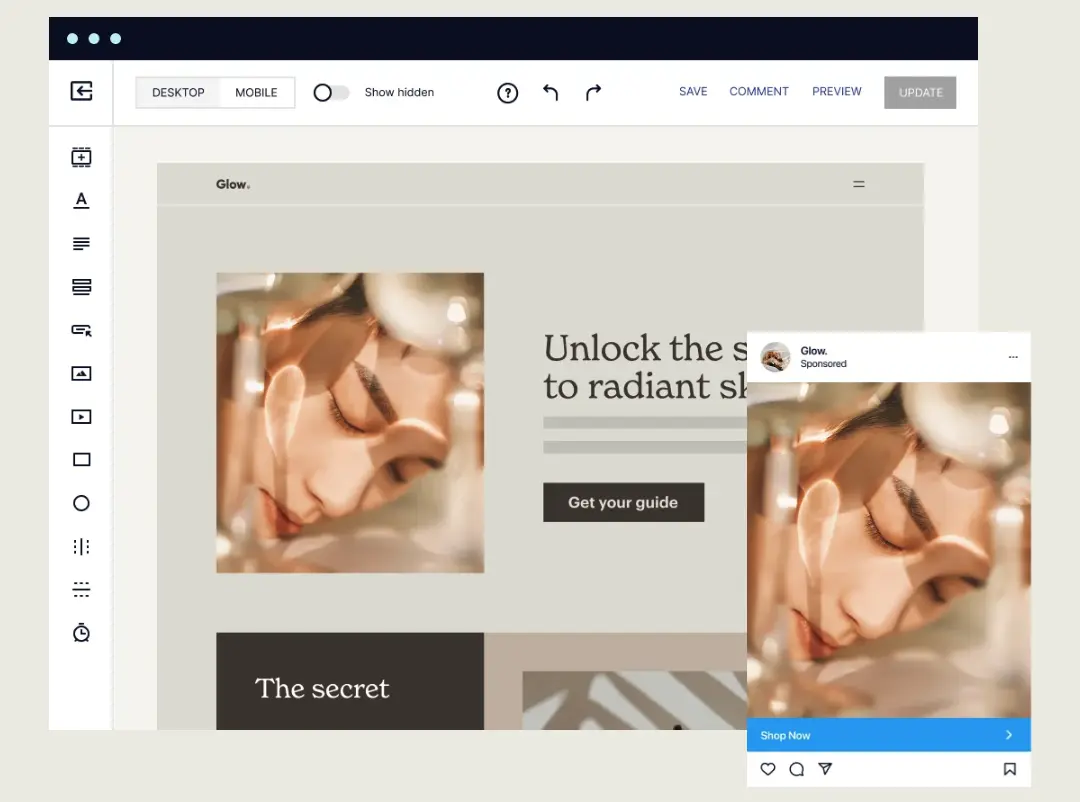Image resolution: width=1080 pixels, height=802 pixels.
Task: Insert a paragraph text block
Action: pyautogui.click(x=81, y=243)
